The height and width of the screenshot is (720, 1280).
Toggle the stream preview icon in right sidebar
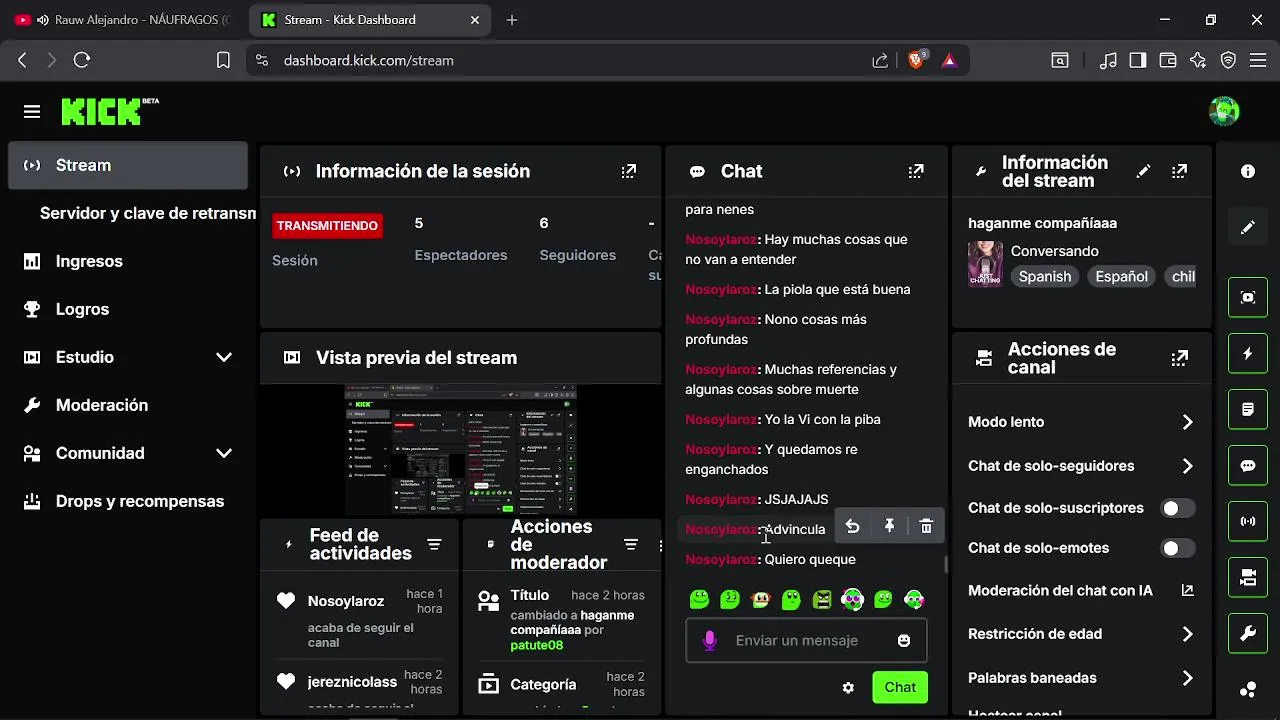point(1248,297)
